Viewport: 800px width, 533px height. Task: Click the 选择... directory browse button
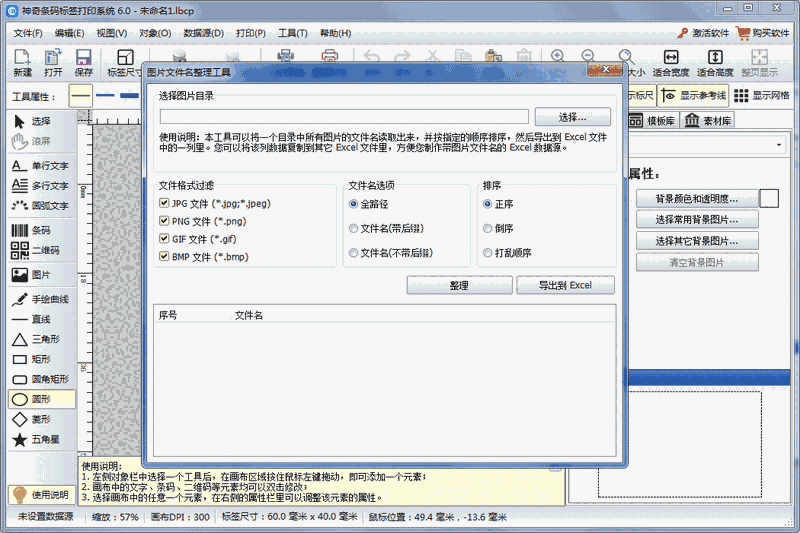[572, 117]
